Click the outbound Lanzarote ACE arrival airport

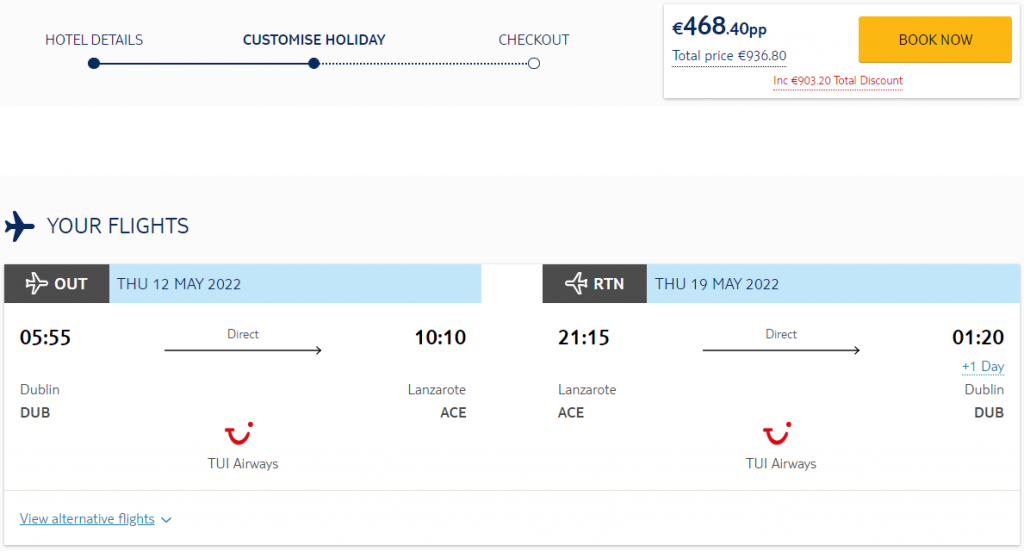click(437, 401)
